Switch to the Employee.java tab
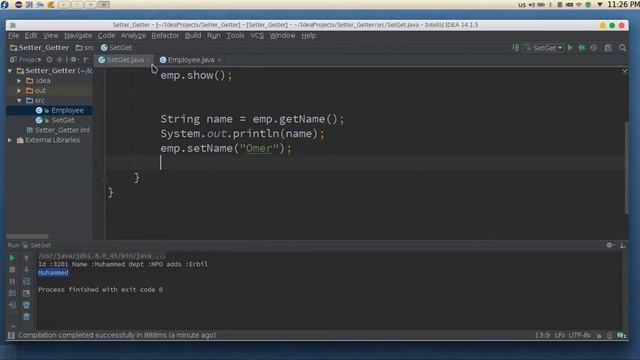The image size is (640, 360). click(191, 60)
